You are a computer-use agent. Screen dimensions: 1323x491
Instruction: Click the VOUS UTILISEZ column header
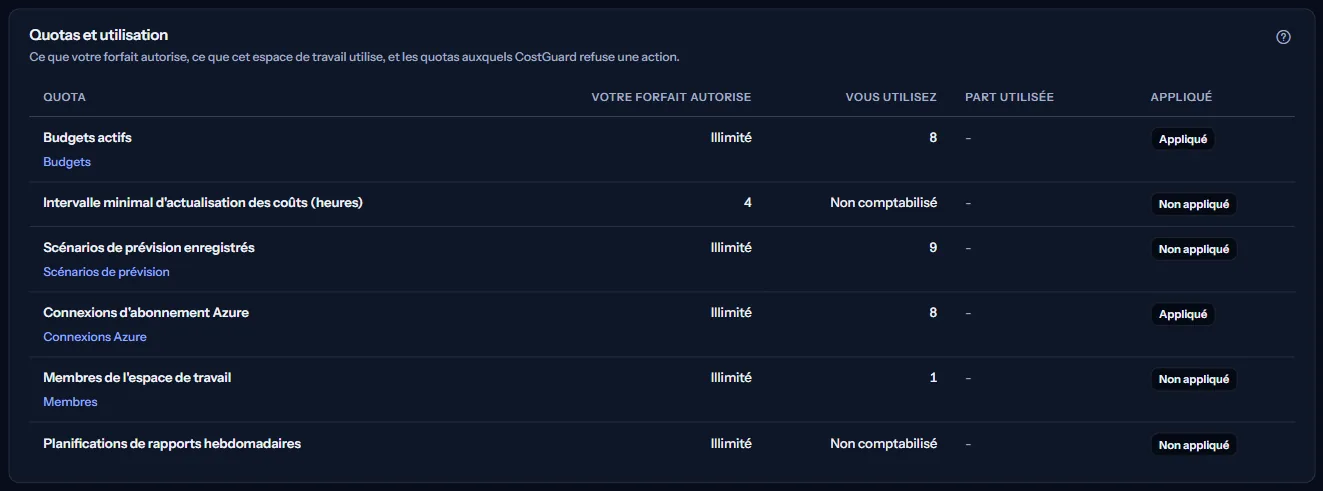click(x=891, y=97)
